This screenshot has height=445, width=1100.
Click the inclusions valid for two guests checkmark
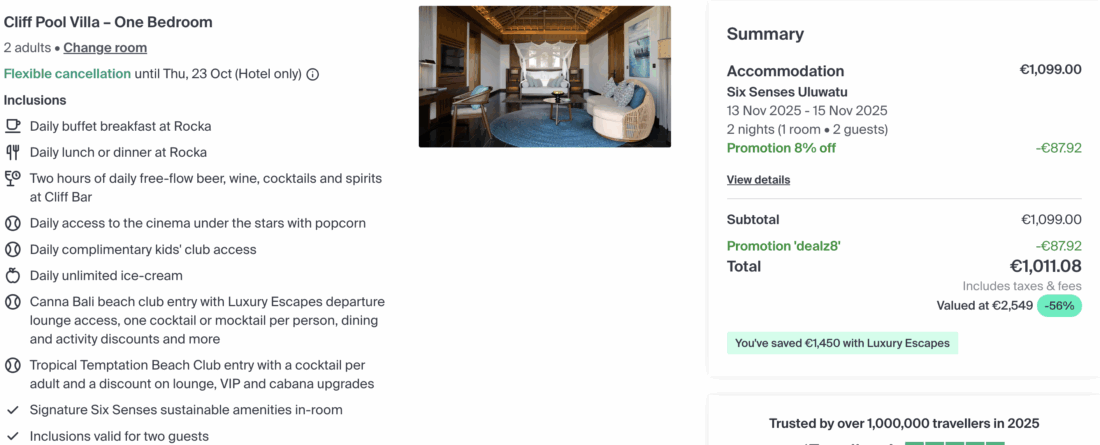(13, 436)
